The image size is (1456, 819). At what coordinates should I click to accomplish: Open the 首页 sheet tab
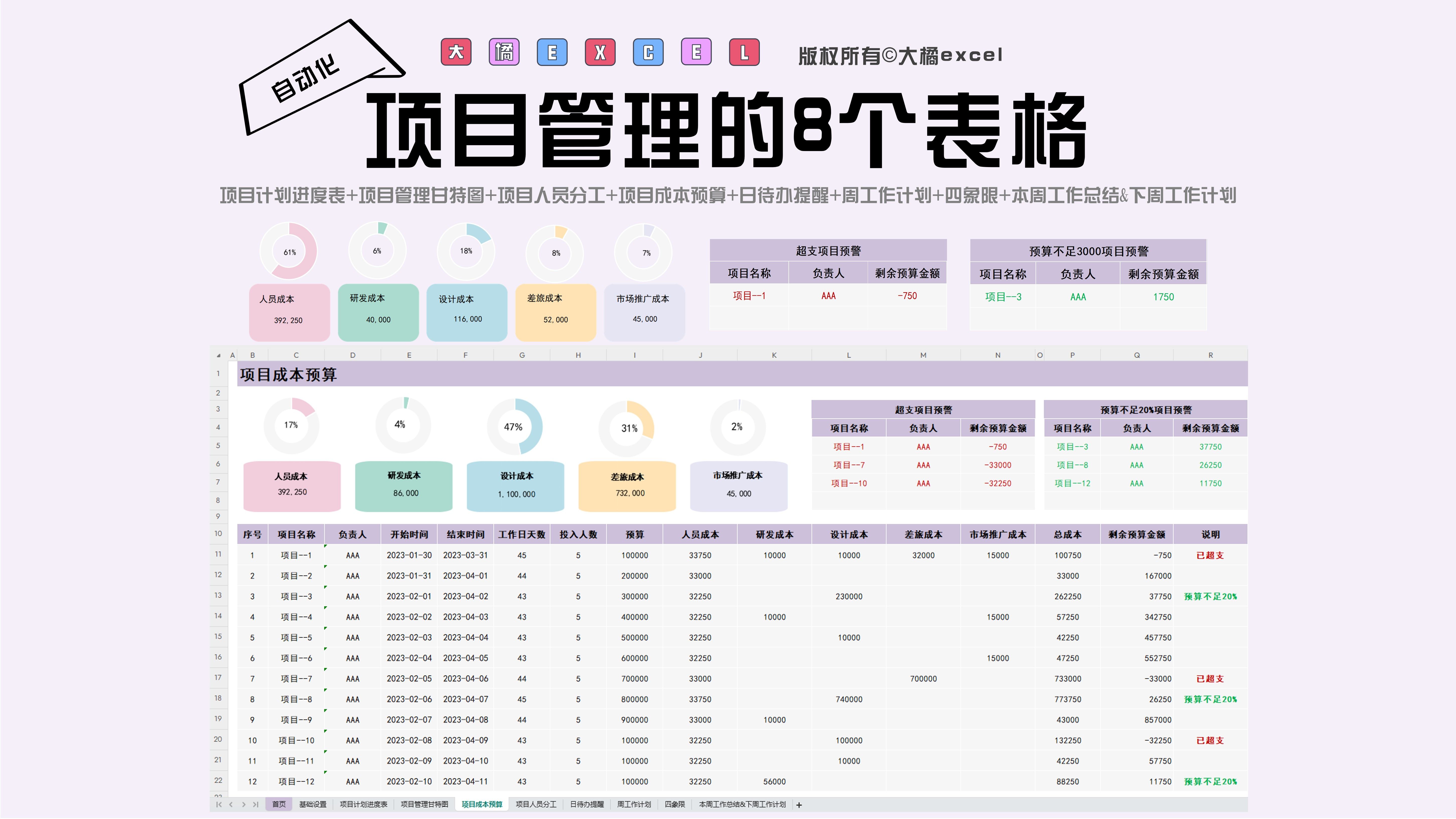click(x=279, y=804)
